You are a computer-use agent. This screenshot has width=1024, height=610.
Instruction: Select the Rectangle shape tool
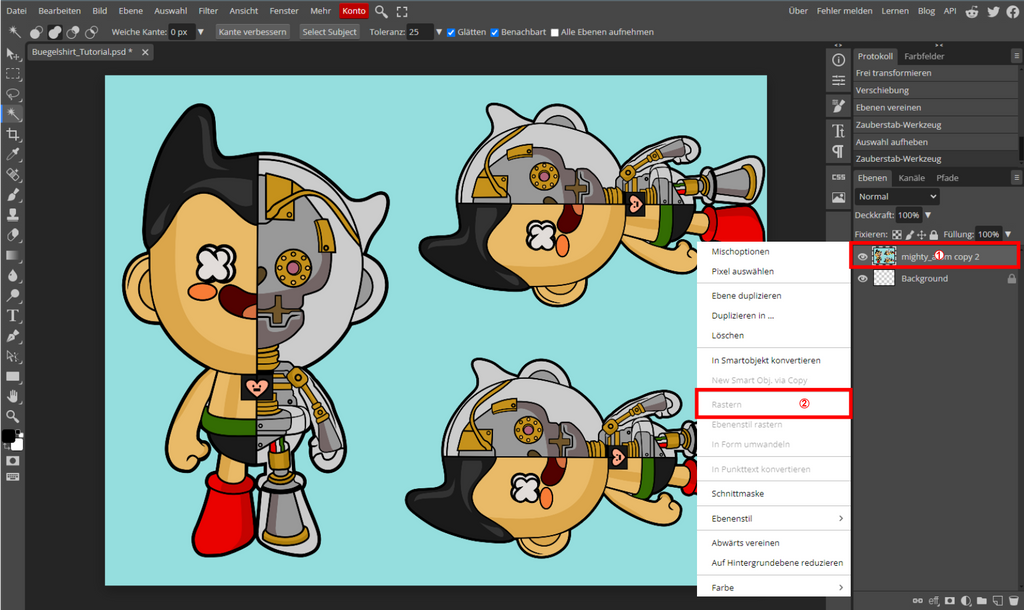point(12,376)
